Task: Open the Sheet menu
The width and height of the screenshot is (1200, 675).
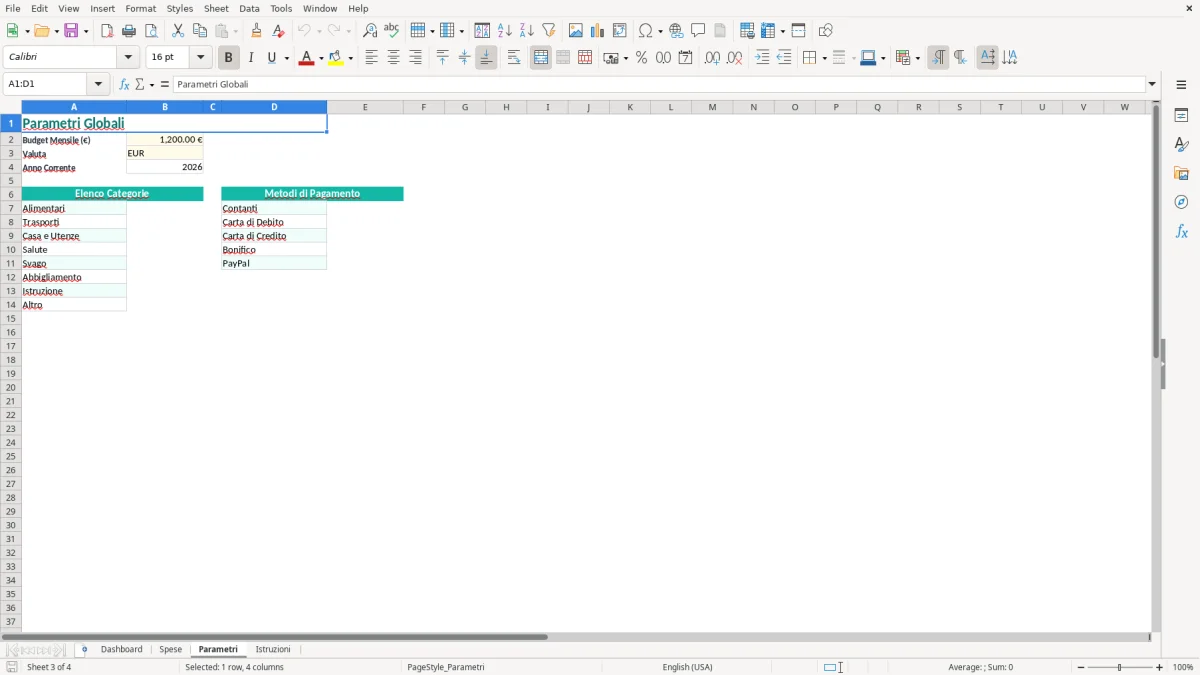Action: [x=216, y=8]
